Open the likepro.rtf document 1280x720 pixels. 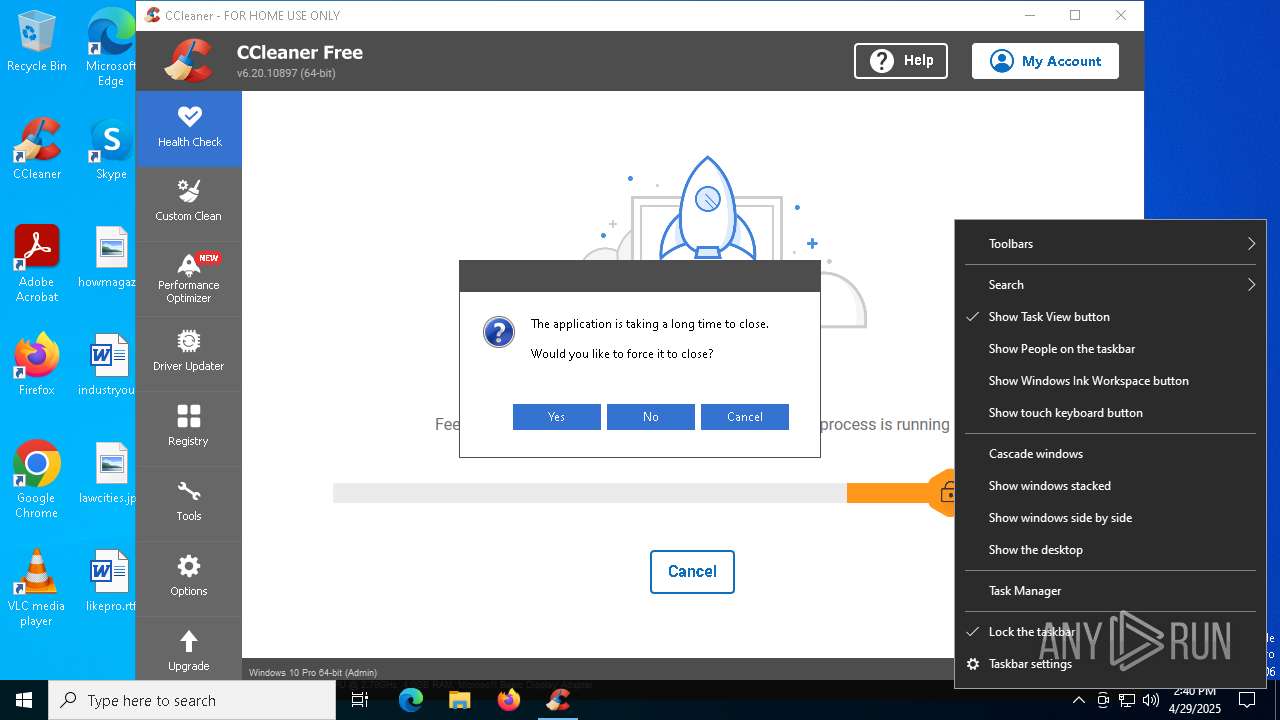(110, 581)
